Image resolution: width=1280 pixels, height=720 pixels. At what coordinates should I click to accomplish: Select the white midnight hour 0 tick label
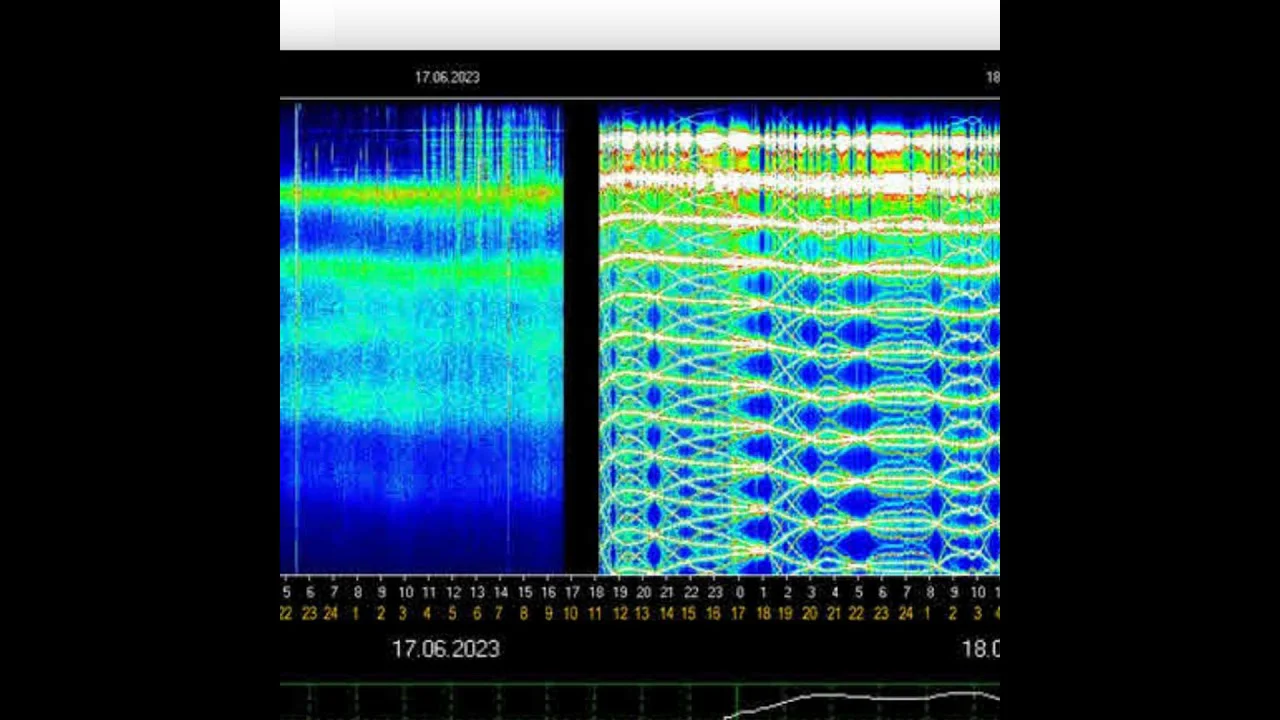click(739, 593)
